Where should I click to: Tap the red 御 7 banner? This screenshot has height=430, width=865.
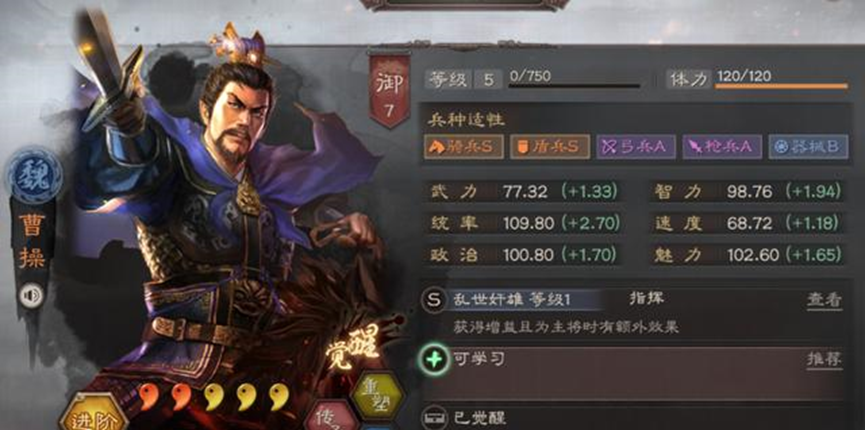coord(389,90)
